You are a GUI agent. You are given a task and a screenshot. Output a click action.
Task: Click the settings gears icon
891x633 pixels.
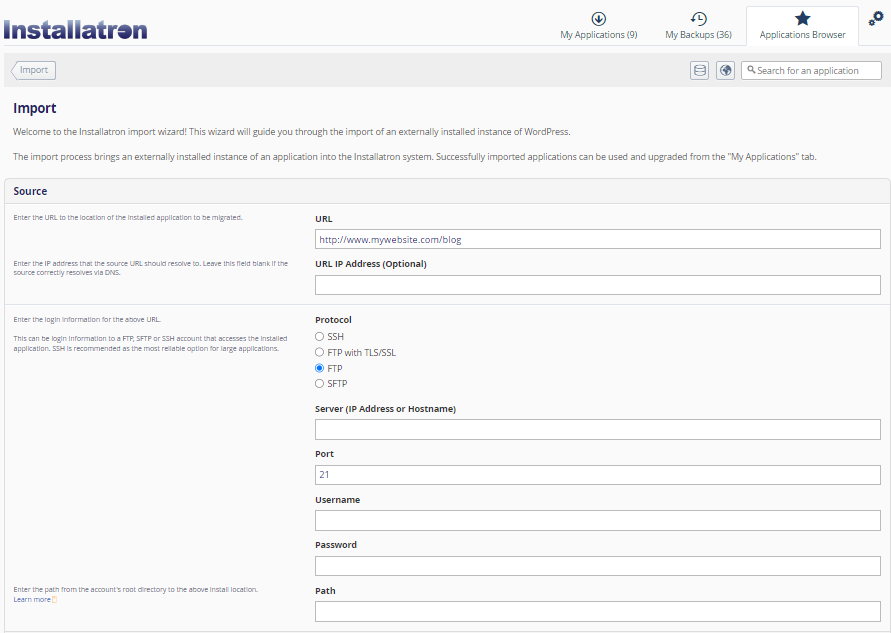[x=875, y=19]
